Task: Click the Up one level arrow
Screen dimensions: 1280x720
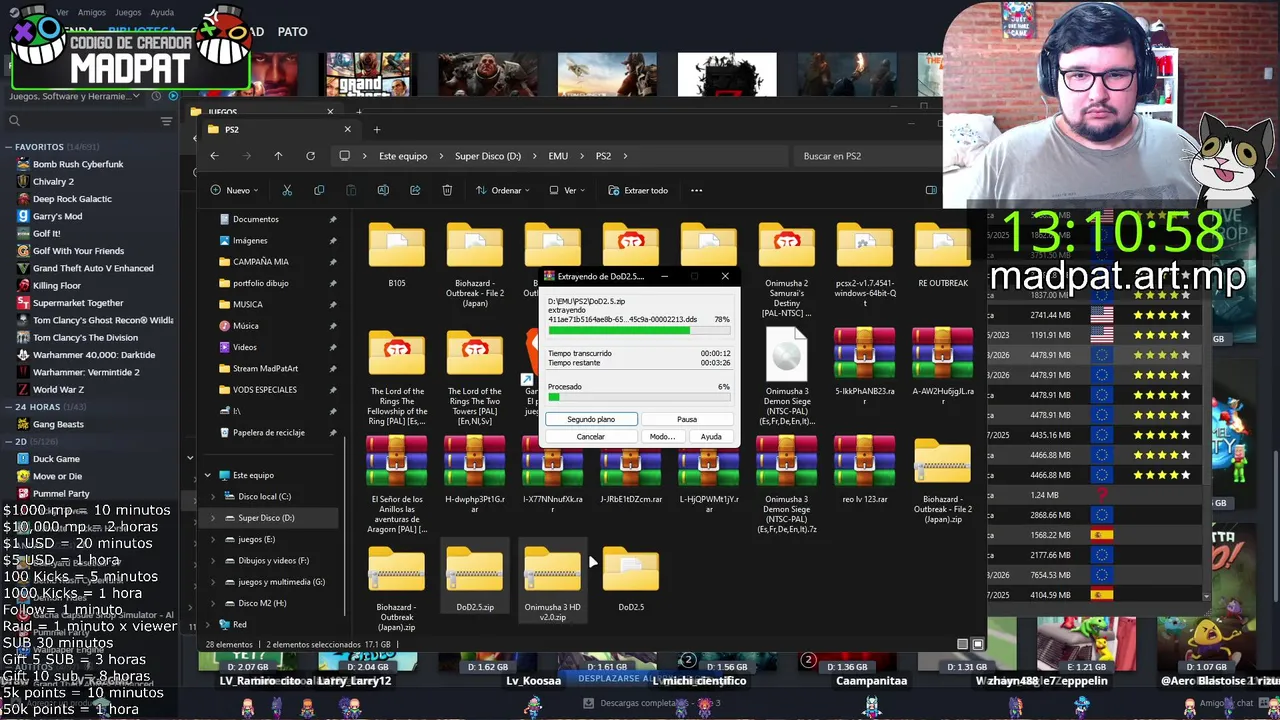Action: [x=278, y=156]
